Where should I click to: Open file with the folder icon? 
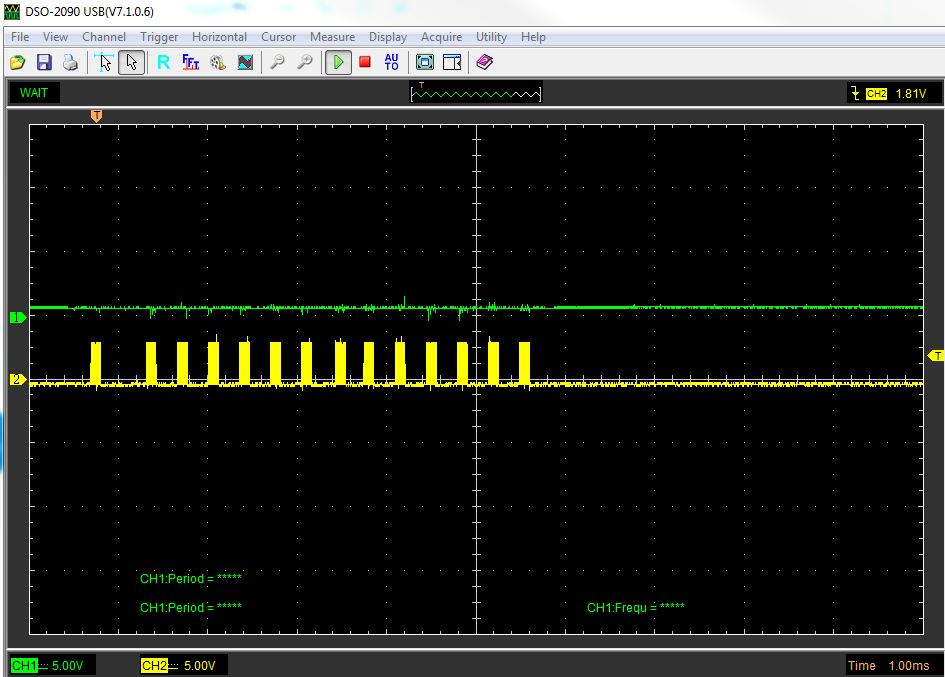pyautogui.click(x=17, y=62)
